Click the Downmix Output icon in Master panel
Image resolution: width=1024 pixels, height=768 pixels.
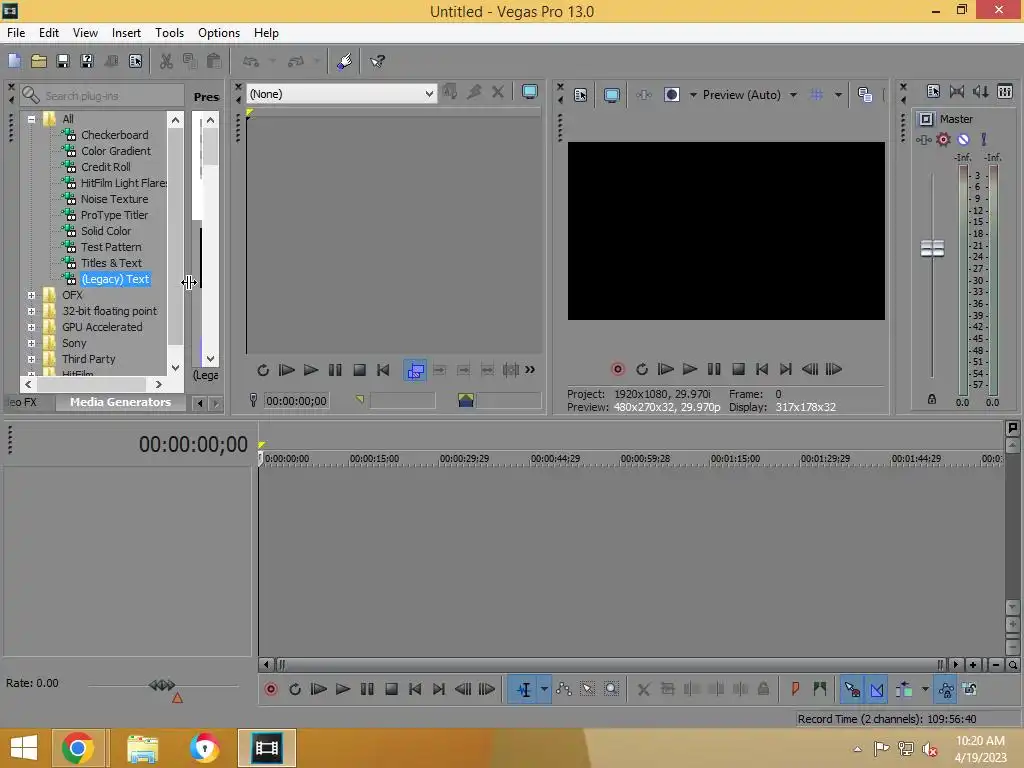957,91
